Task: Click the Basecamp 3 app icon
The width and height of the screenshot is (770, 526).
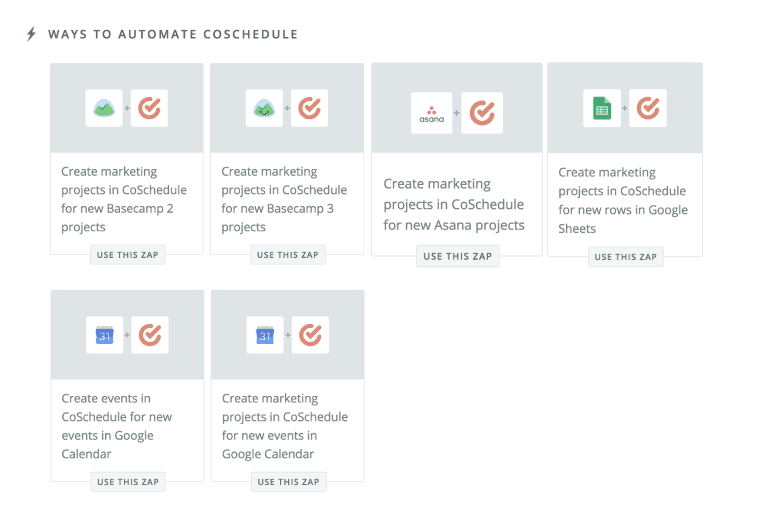Action: click(265, 108)
